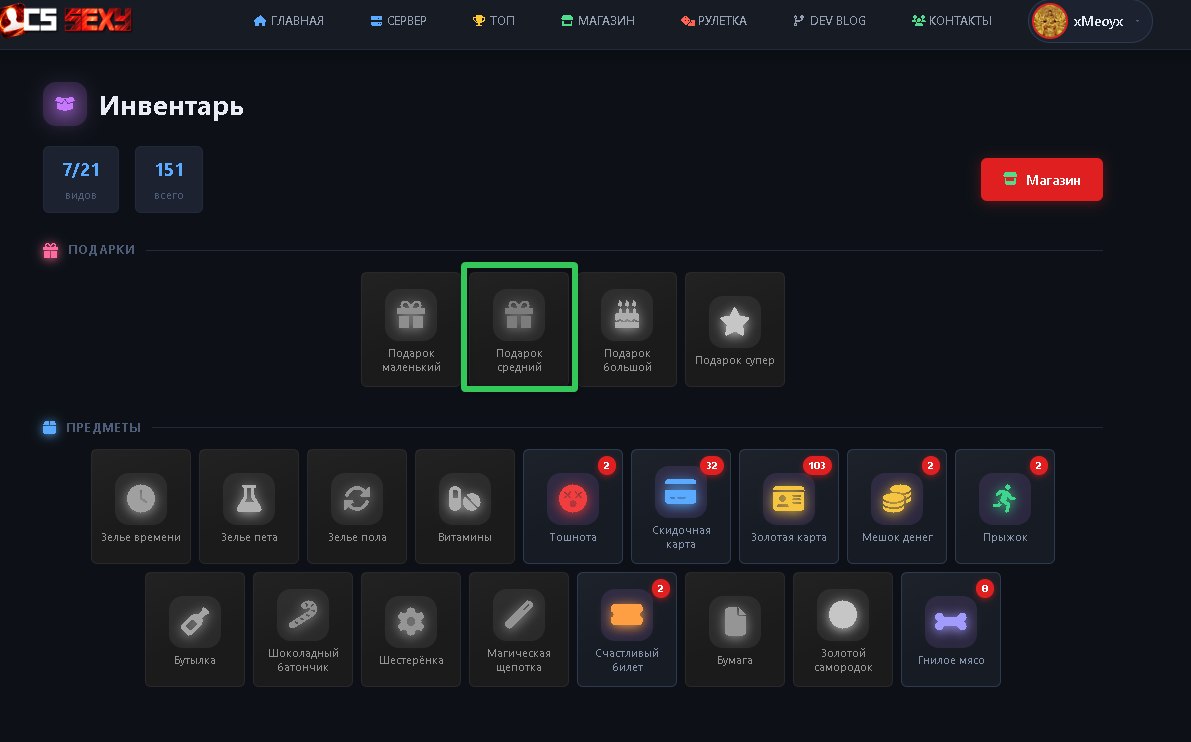Choose the Шестерёнка gear item
Screen dimensions: 1191x742
411,630
